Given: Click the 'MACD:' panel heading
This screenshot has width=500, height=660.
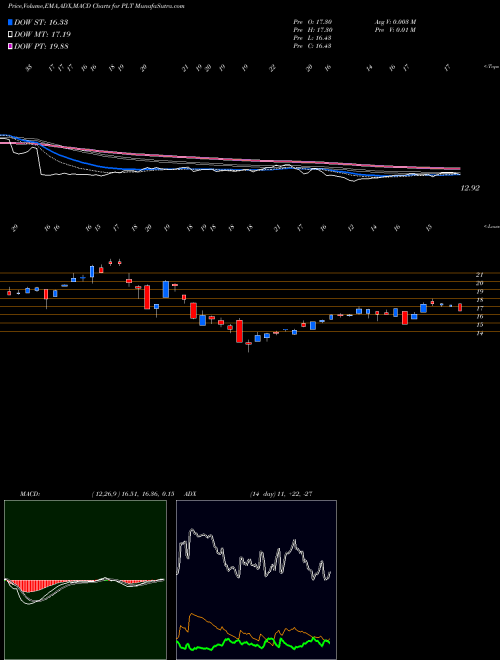Looking at the screenshot, I should (x=30, y=494).
